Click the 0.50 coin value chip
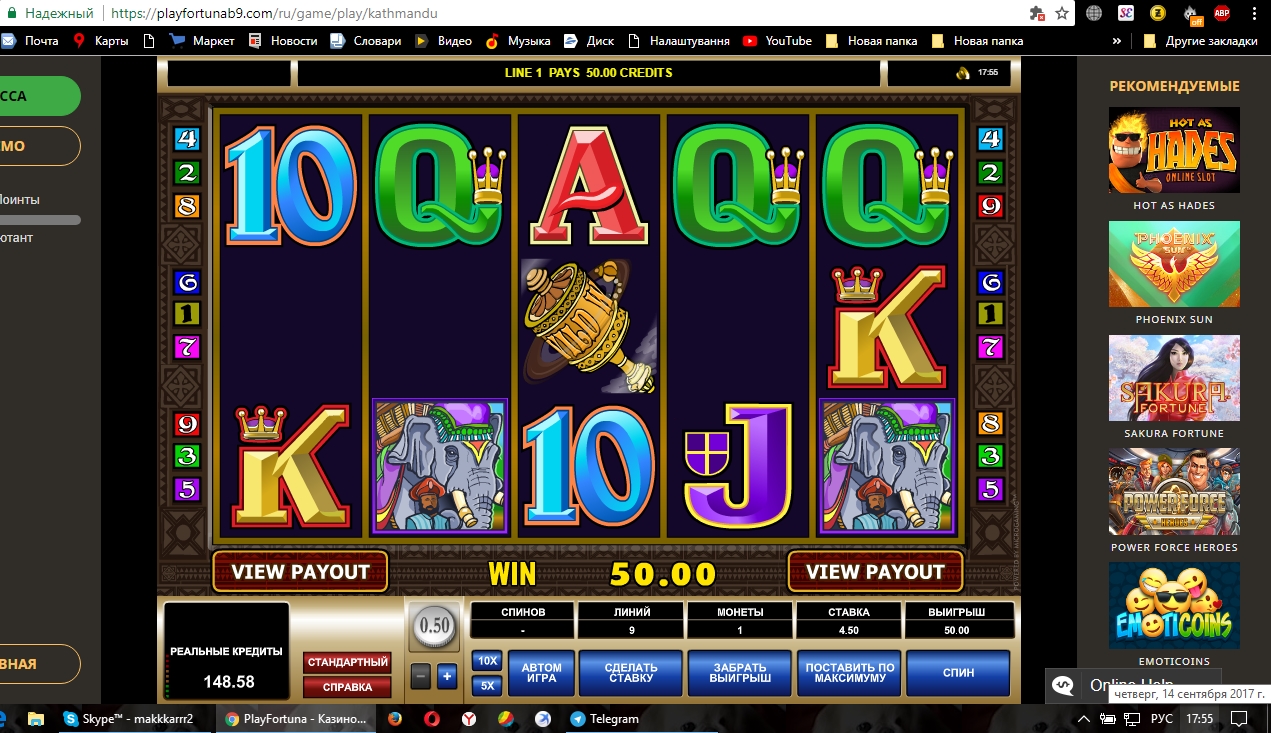 [433, 628]
